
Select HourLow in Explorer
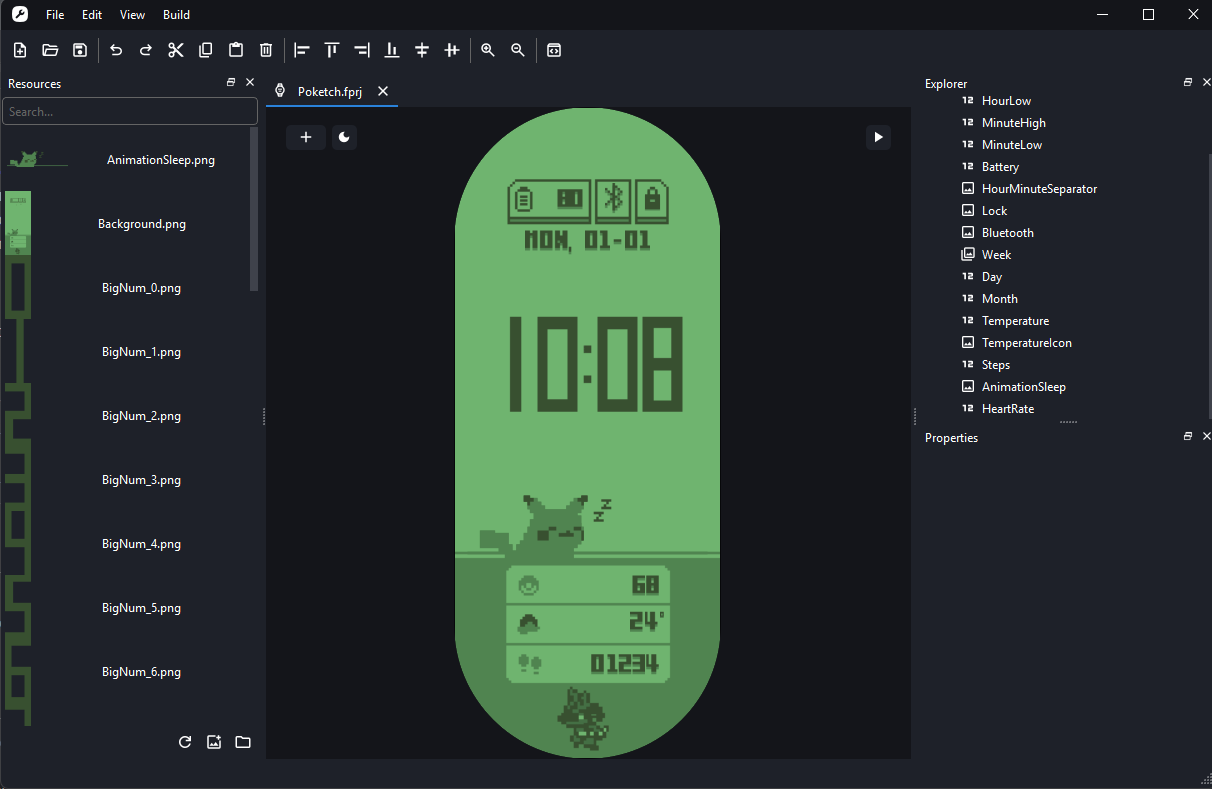pyautogui.click(x=1006, y=101)
